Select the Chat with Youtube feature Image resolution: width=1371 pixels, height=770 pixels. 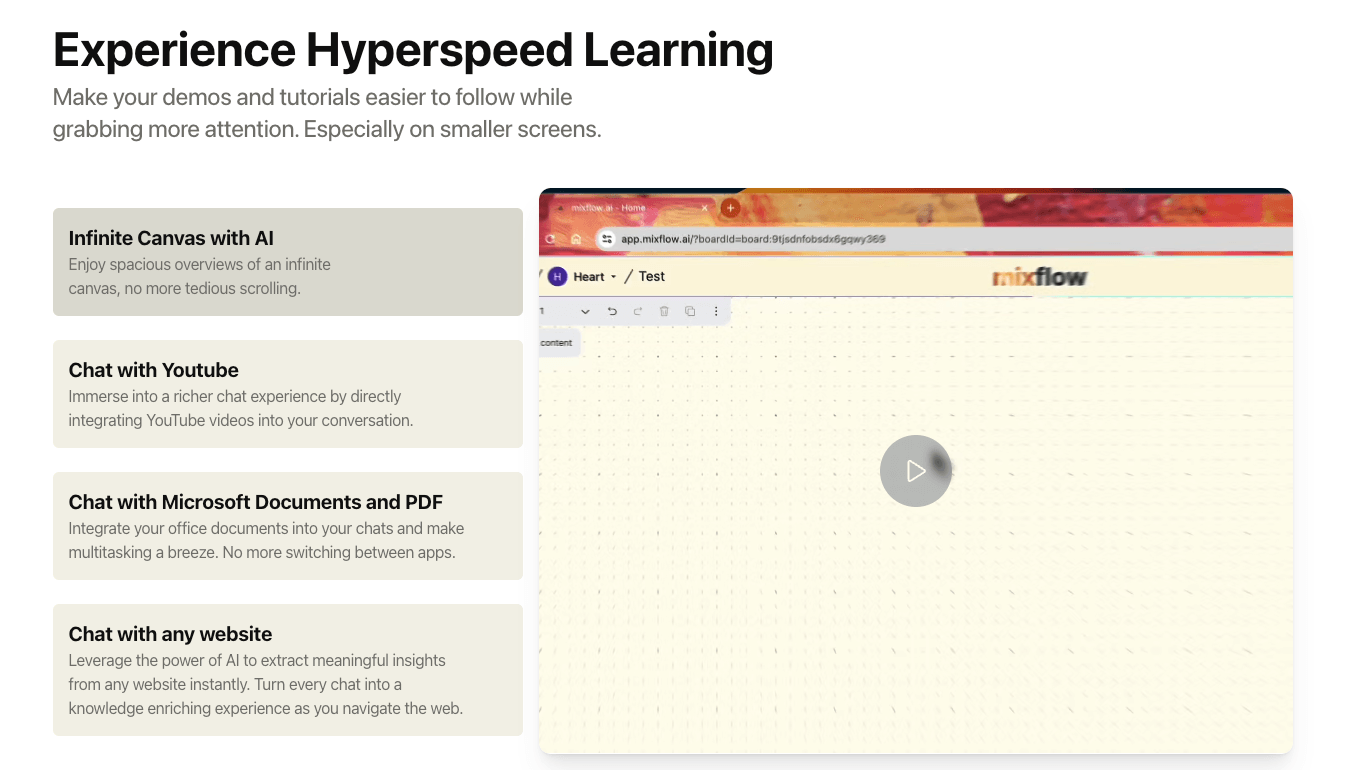pos(288,394)
